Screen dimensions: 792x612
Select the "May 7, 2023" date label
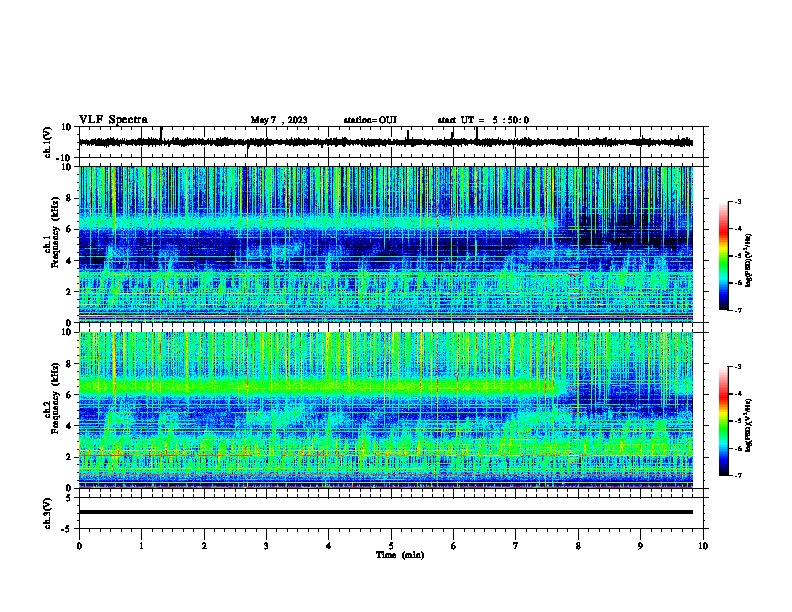[279, 120]
